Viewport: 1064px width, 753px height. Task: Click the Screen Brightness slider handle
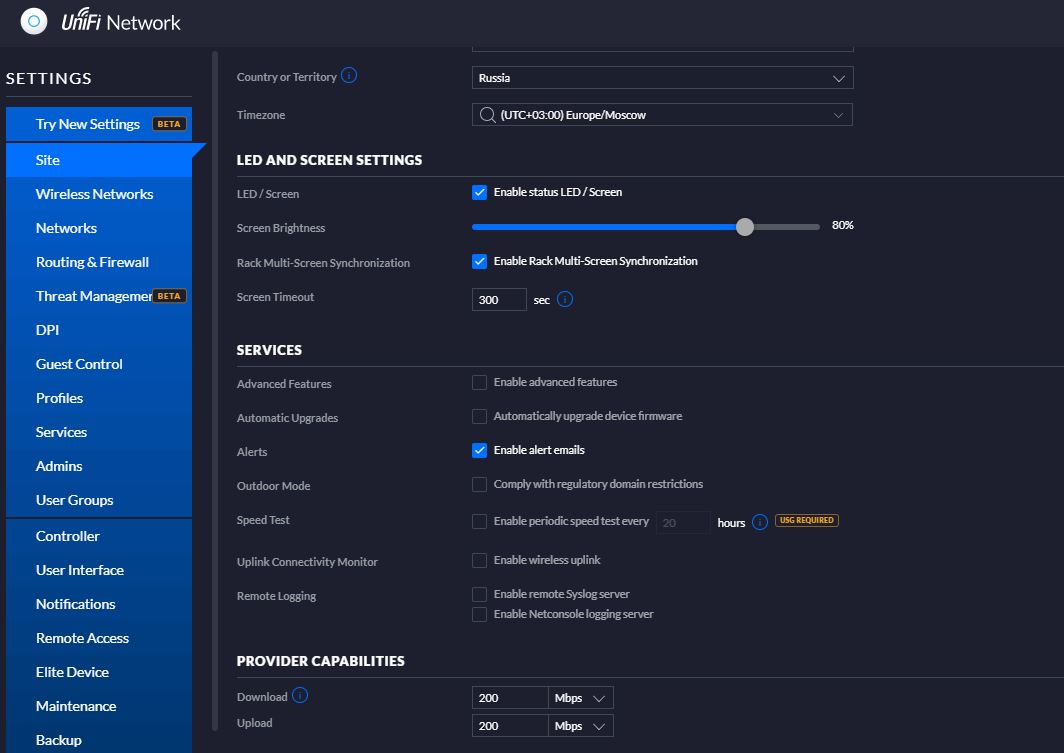click(x=745, y=227)
